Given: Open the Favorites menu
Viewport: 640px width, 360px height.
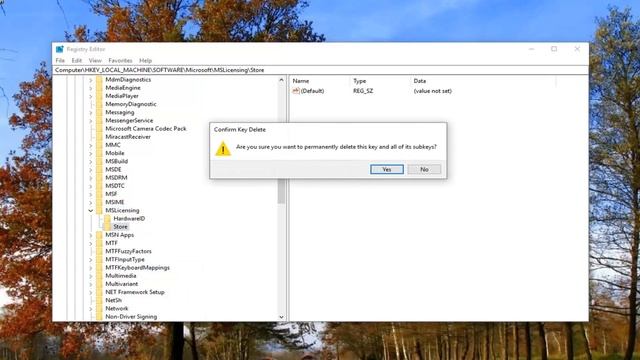Looking at the screenshot, I should tap(120, 60).
